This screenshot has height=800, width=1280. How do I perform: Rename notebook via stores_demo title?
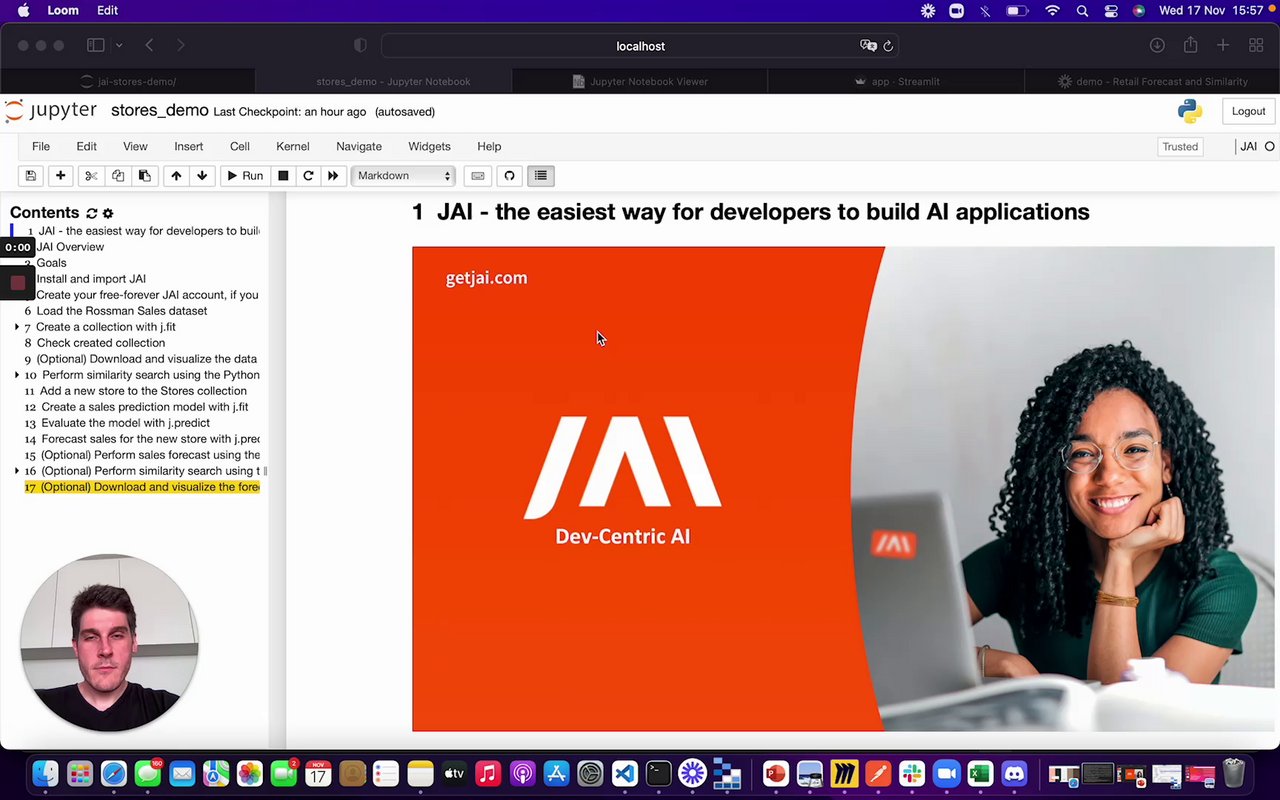pos(160,111)
